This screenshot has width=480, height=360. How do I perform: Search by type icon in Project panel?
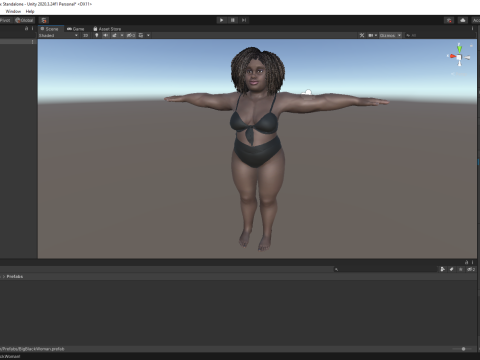(x=443, y=269)
